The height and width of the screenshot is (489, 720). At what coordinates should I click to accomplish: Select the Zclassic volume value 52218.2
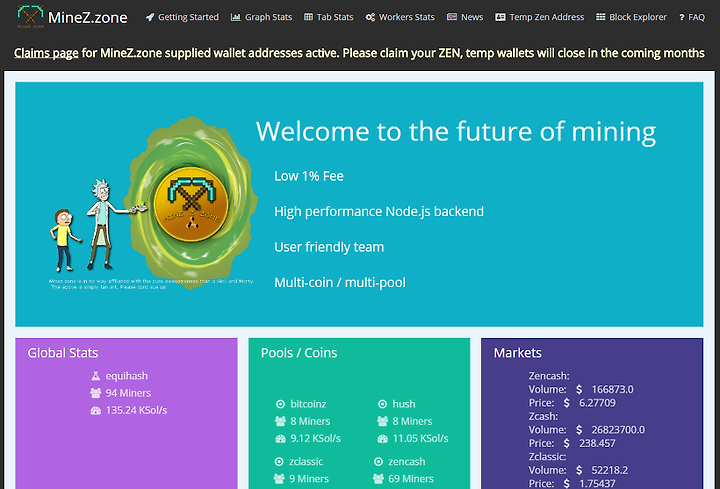click(609, 470)
